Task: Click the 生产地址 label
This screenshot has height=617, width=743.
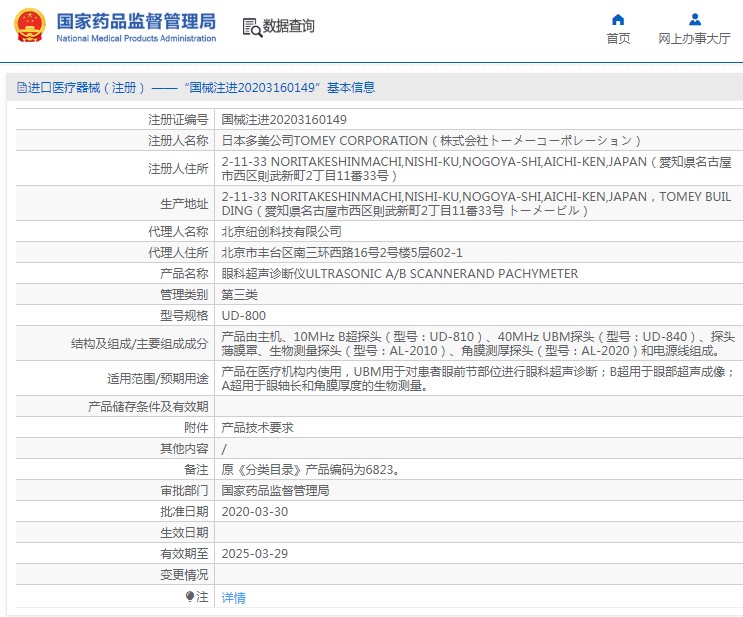Action: point(184,204)
